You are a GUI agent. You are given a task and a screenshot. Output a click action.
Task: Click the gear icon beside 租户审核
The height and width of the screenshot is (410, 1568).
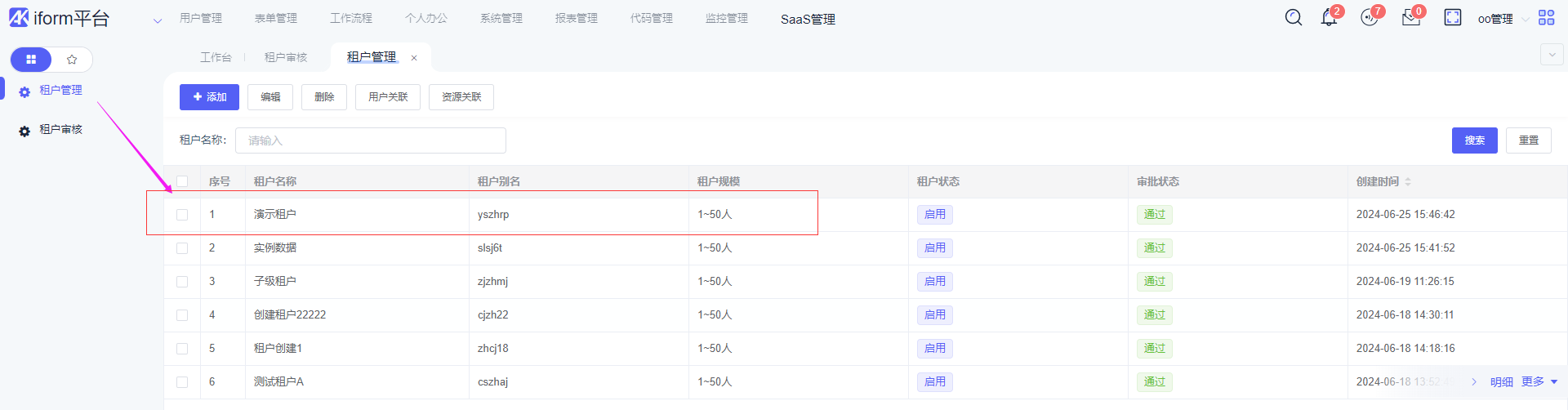click(24, 131)
